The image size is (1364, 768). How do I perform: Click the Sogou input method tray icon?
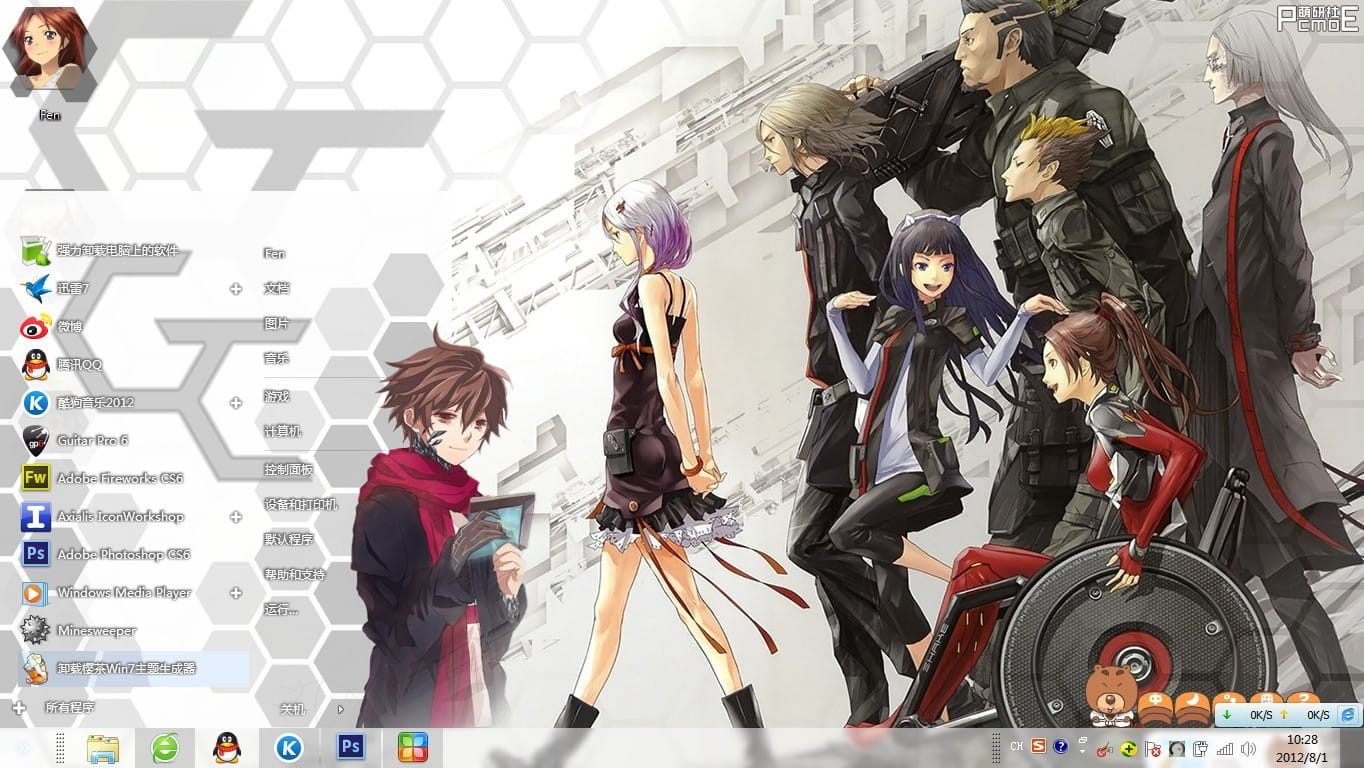point(1039,746)
